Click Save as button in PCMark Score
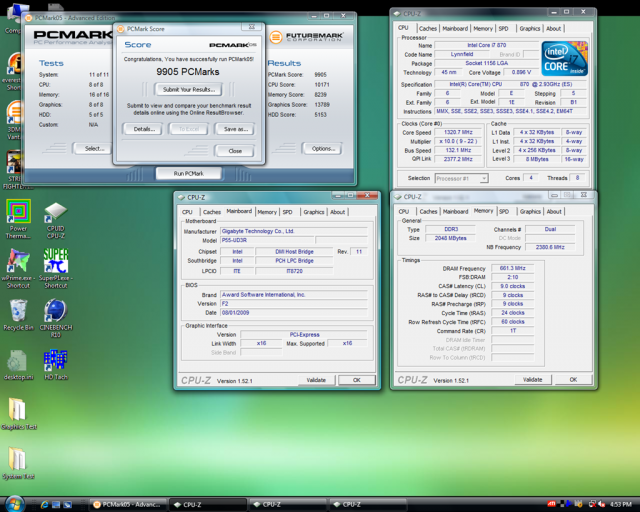 236,129
